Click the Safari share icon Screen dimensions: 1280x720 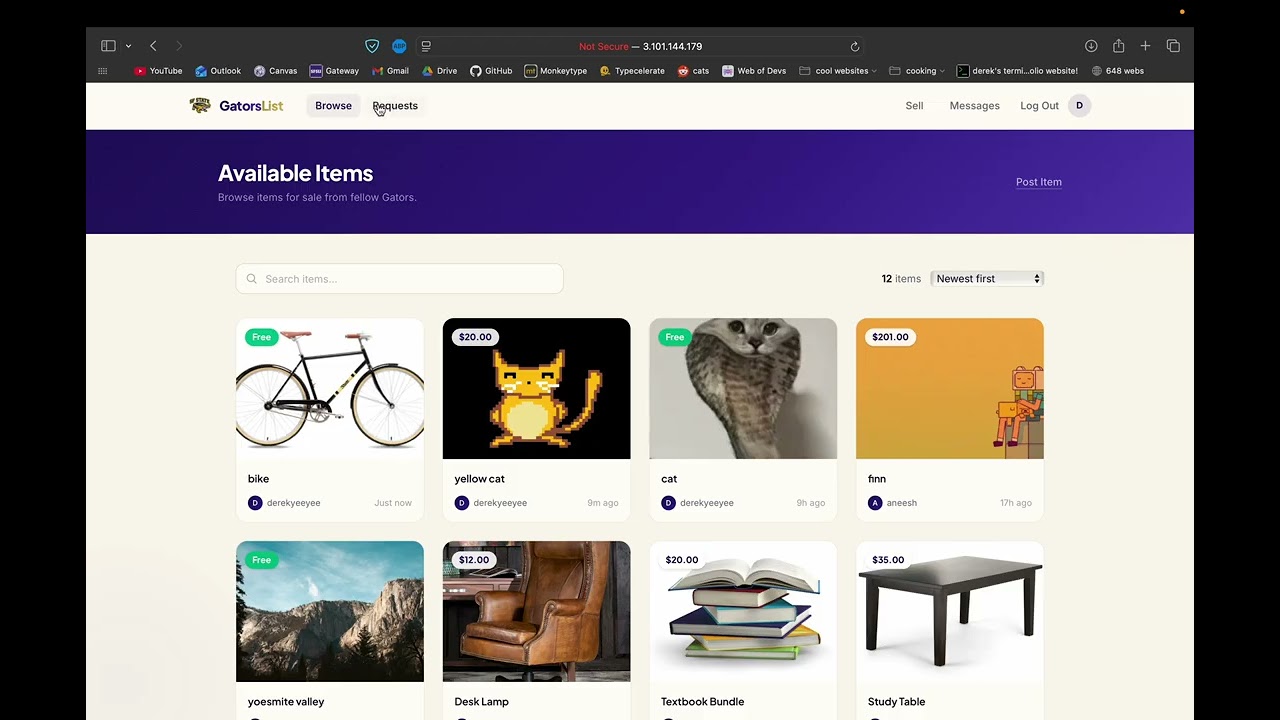(x=1118, y=46)
